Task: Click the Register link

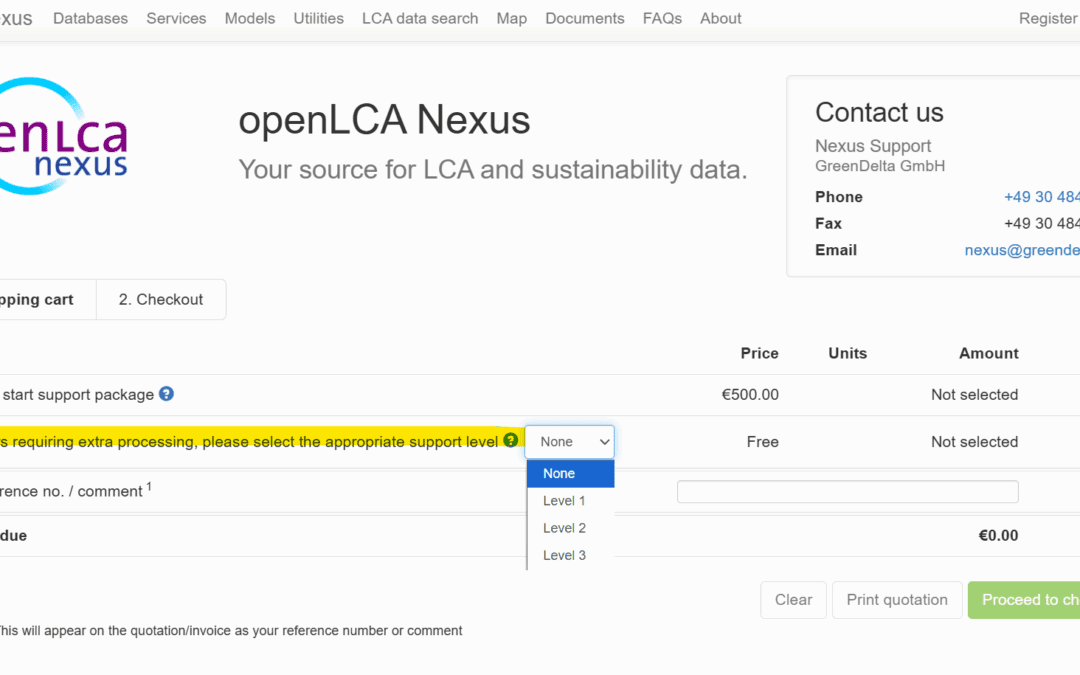Action: (1048, 19)
